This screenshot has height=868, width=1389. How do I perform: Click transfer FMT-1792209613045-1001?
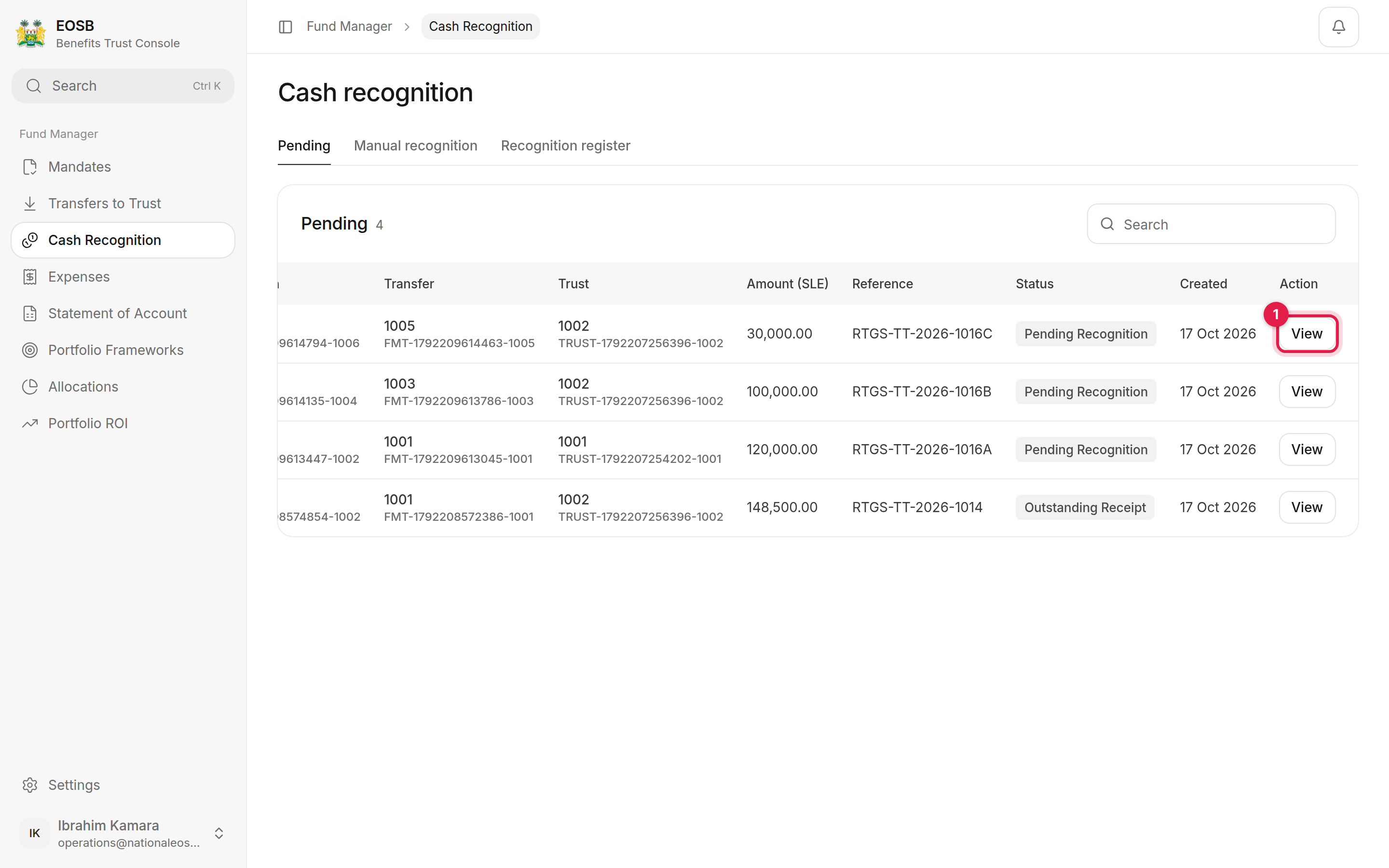pos(458,459)
